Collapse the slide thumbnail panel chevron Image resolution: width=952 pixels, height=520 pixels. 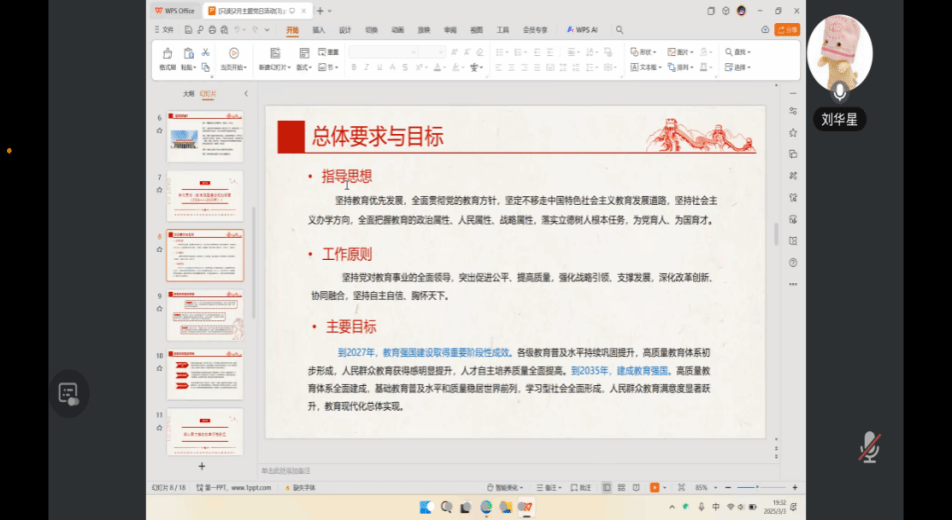click(245, 93)
